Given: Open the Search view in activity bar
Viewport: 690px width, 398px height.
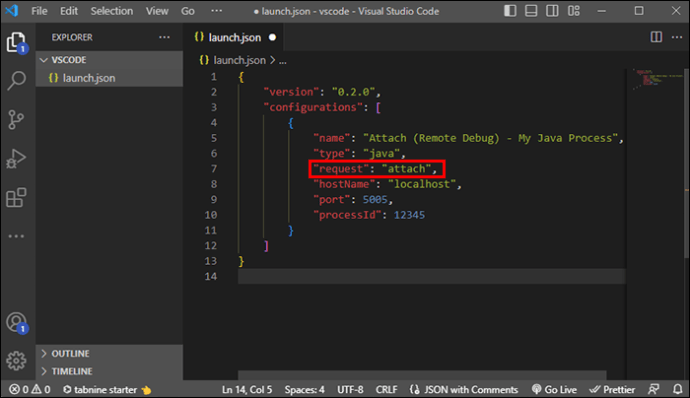Looking at the screenshot, I should coord(17,81).
